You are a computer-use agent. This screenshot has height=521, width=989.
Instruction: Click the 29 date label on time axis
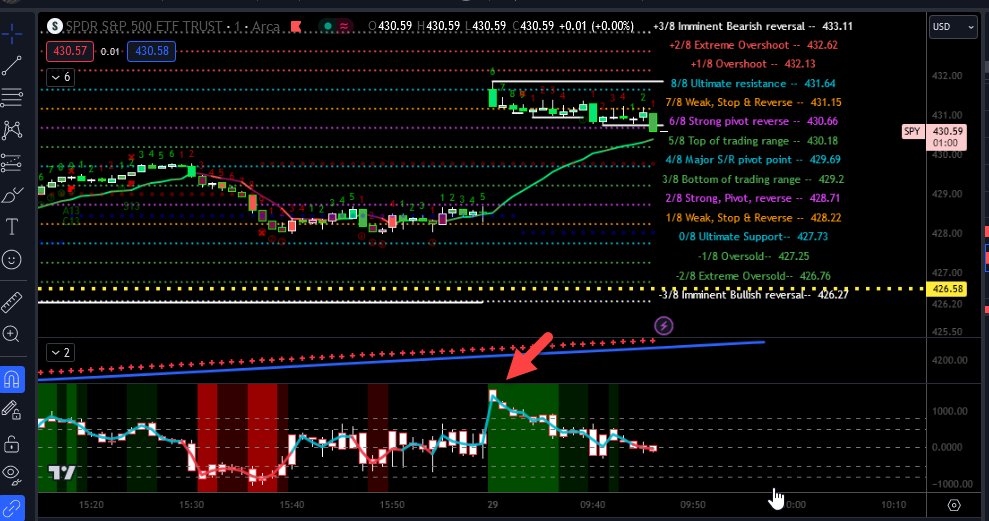tap(493, 505)
